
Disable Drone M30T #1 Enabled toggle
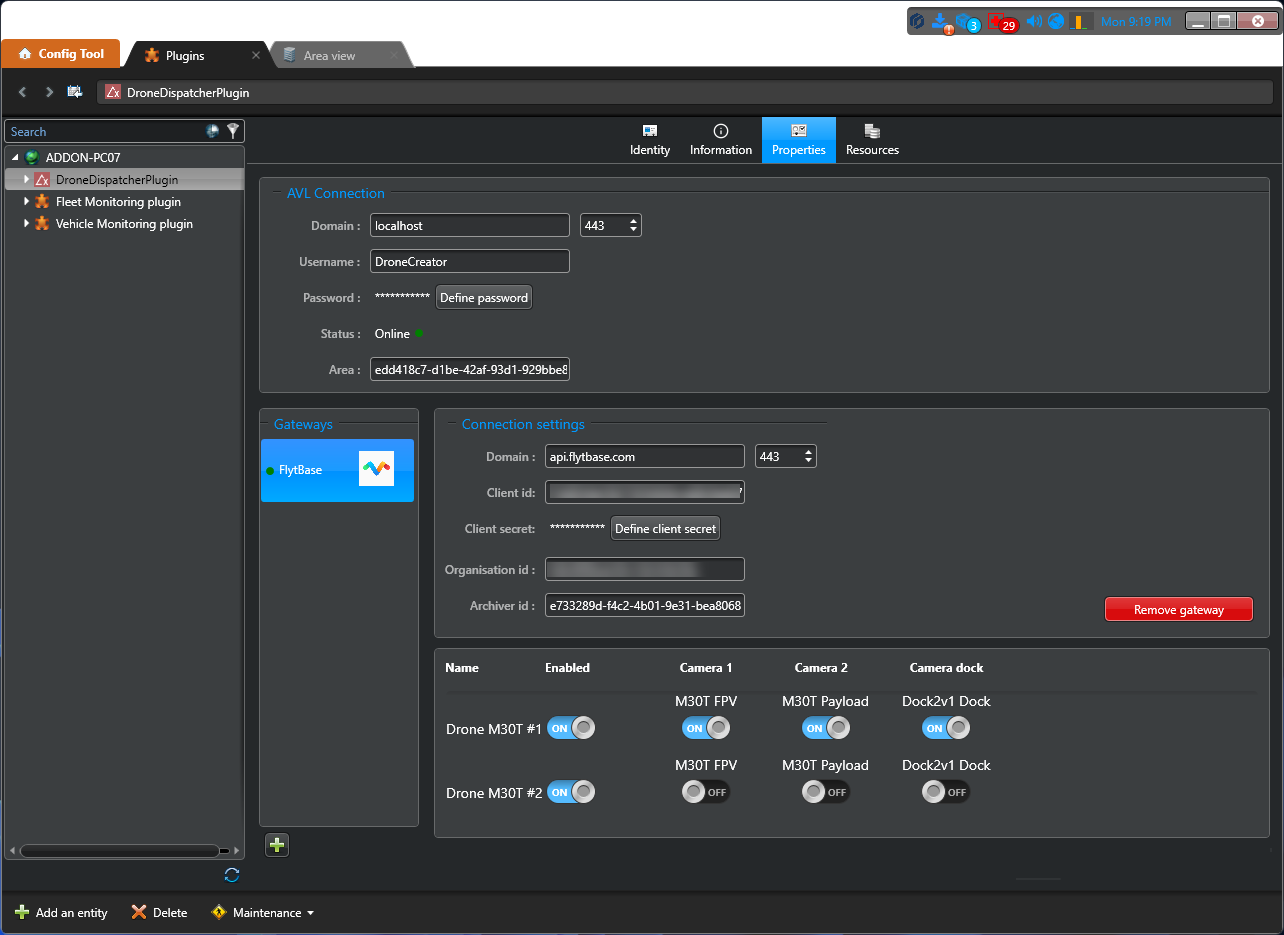pos(571,728)
